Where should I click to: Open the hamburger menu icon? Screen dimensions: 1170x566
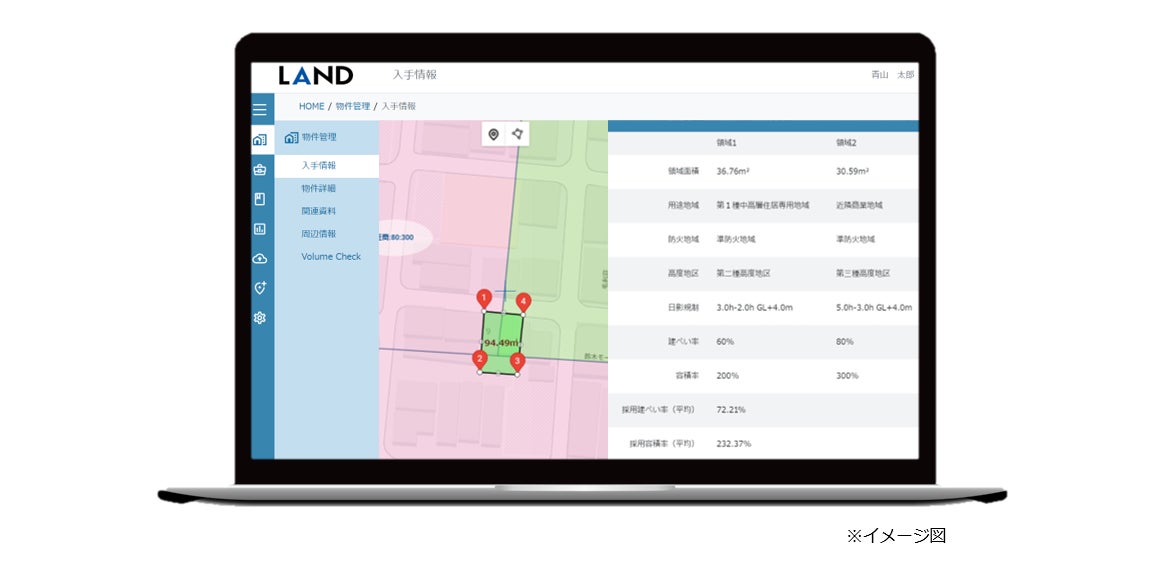pyautogui.click(x=259, y=110)
